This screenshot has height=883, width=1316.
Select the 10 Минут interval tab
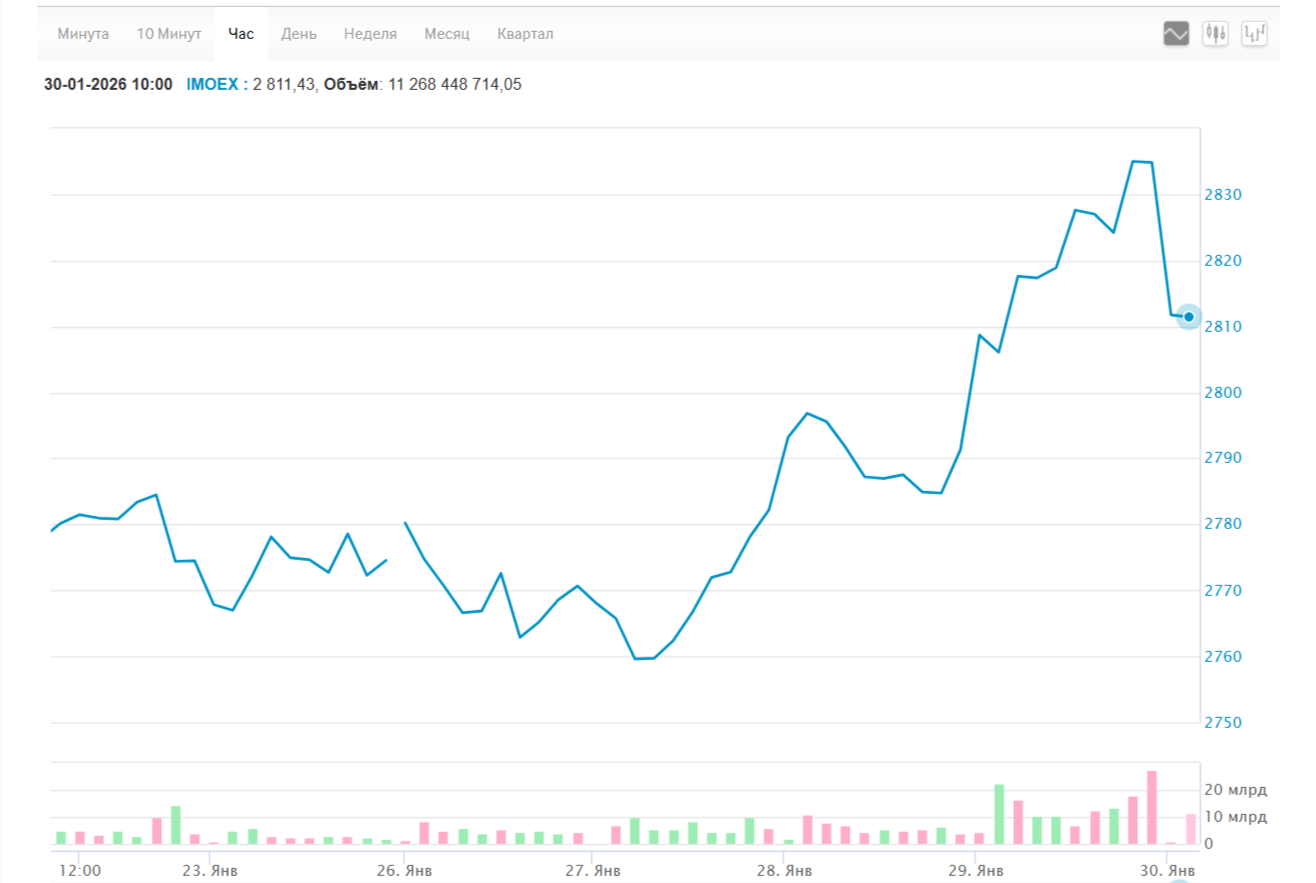[169, 34]
